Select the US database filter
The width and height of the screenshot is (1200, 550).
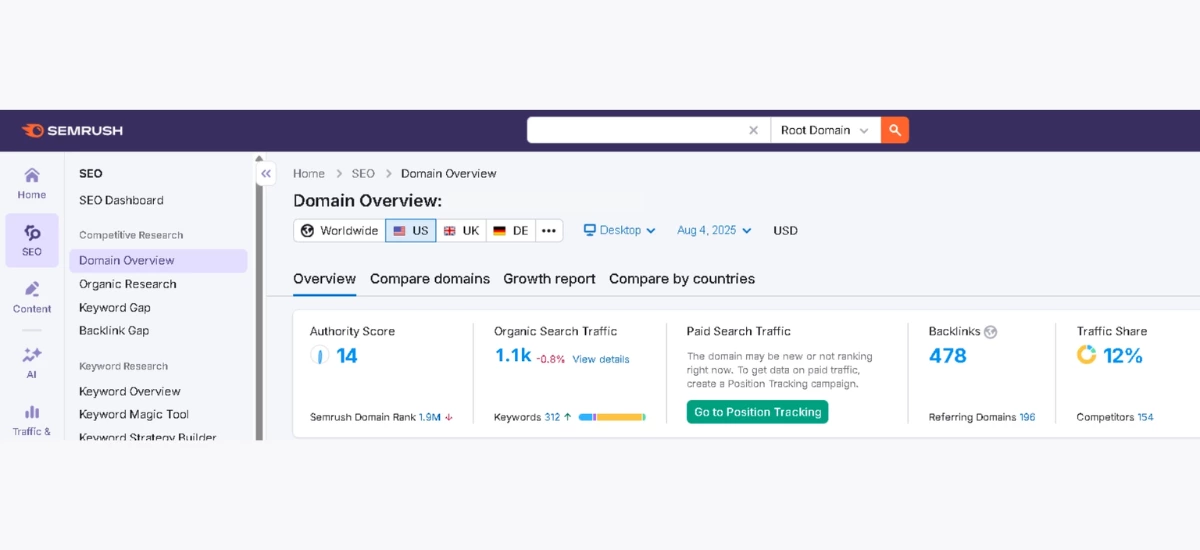point(411,230)
